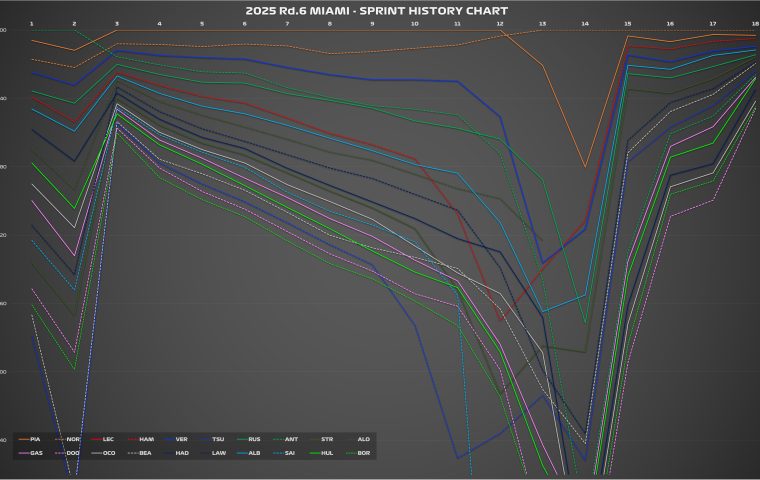
Task: Click lap number 10 on the top axis
Action: pos(415,24)
